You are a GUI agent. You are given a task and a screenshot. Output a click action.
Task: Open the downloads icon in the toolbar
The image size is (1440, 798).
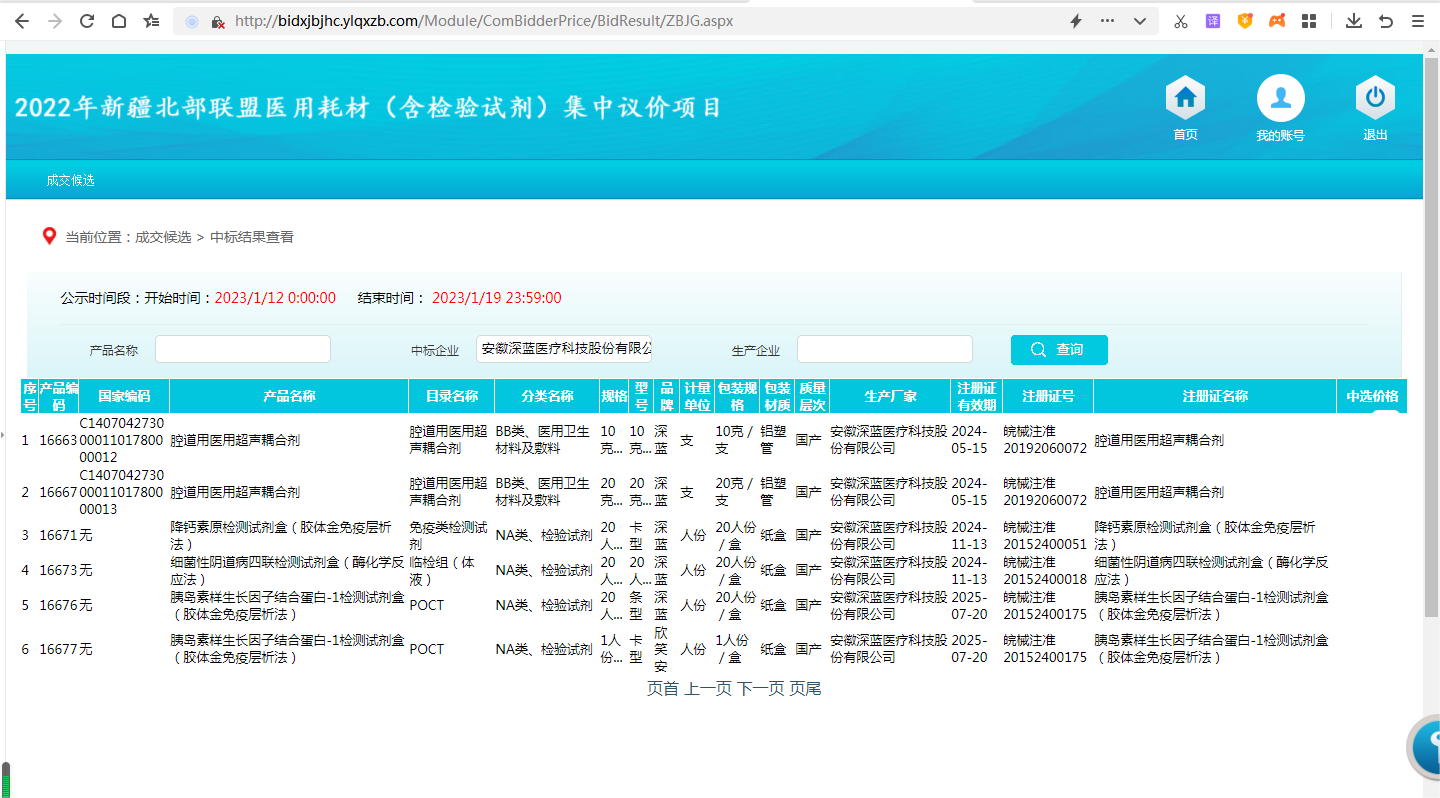[1353, 20]
